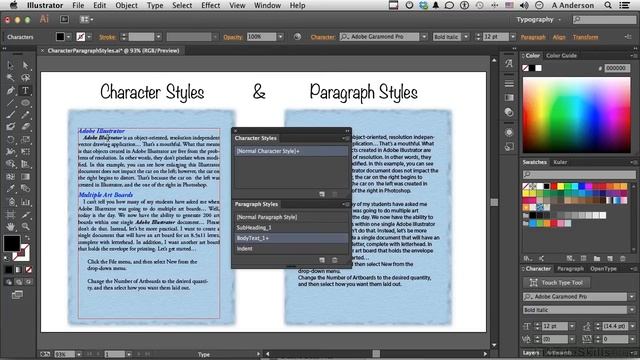Open font style dropdown in Character panel
This screenshot has width=640, height=360.
[x=632, y=310]
